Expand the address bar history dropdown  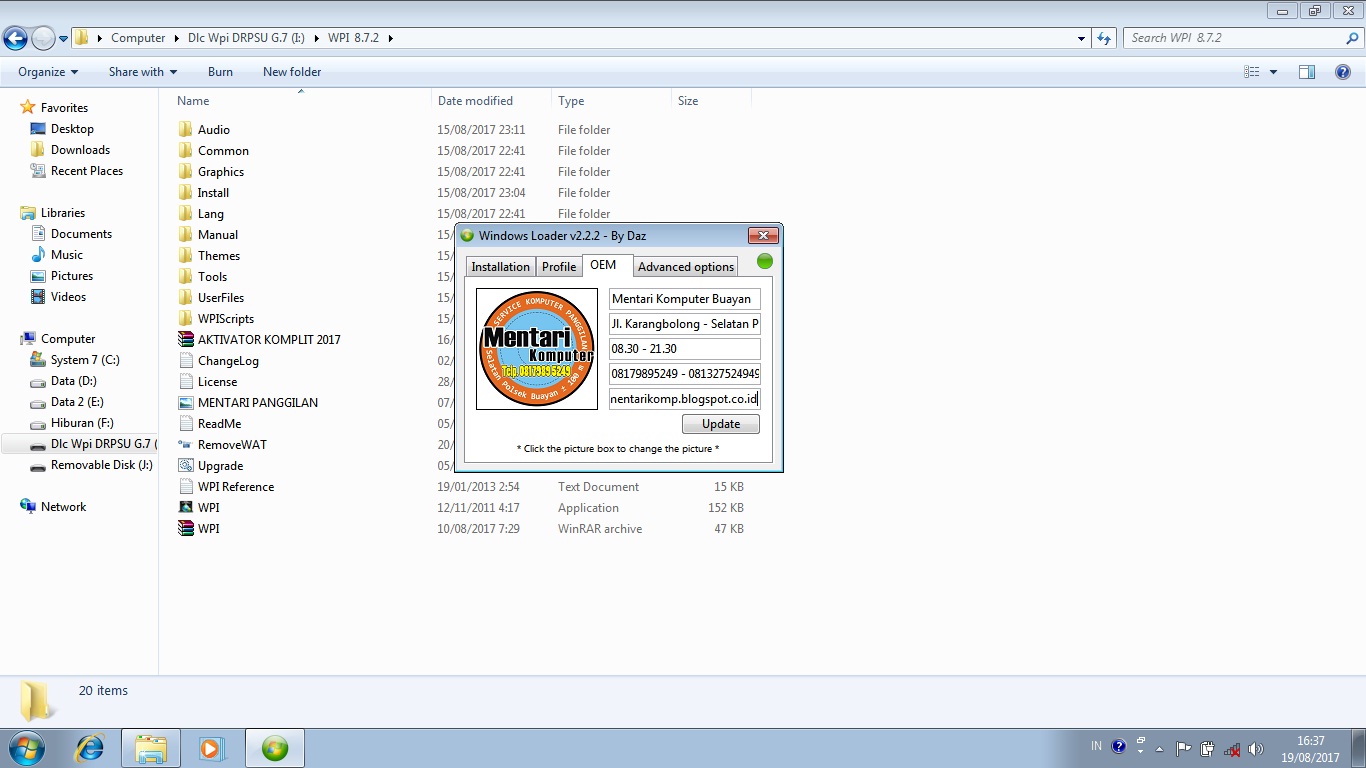click(1082, 39)
